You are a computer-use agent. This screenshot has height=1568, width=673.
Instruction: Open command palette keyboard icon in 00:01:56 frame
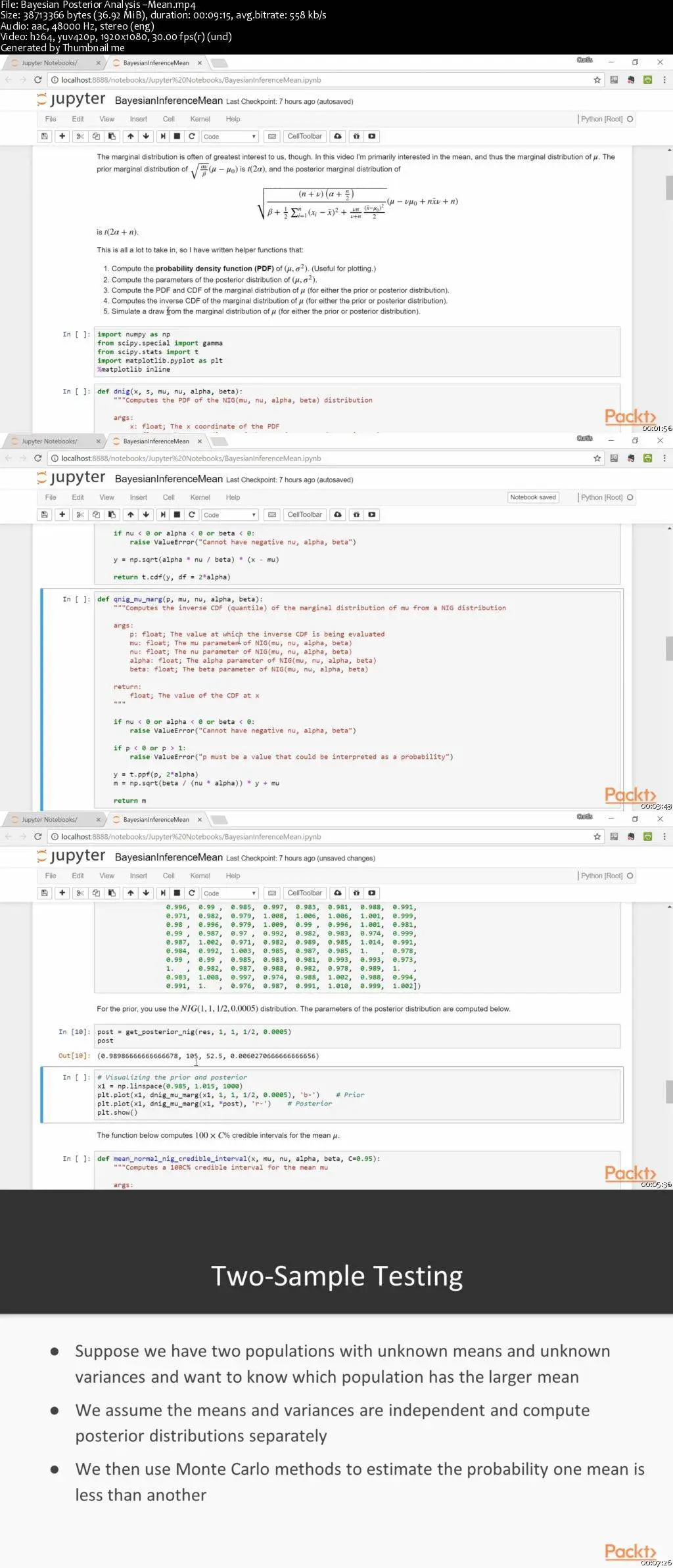272,137
